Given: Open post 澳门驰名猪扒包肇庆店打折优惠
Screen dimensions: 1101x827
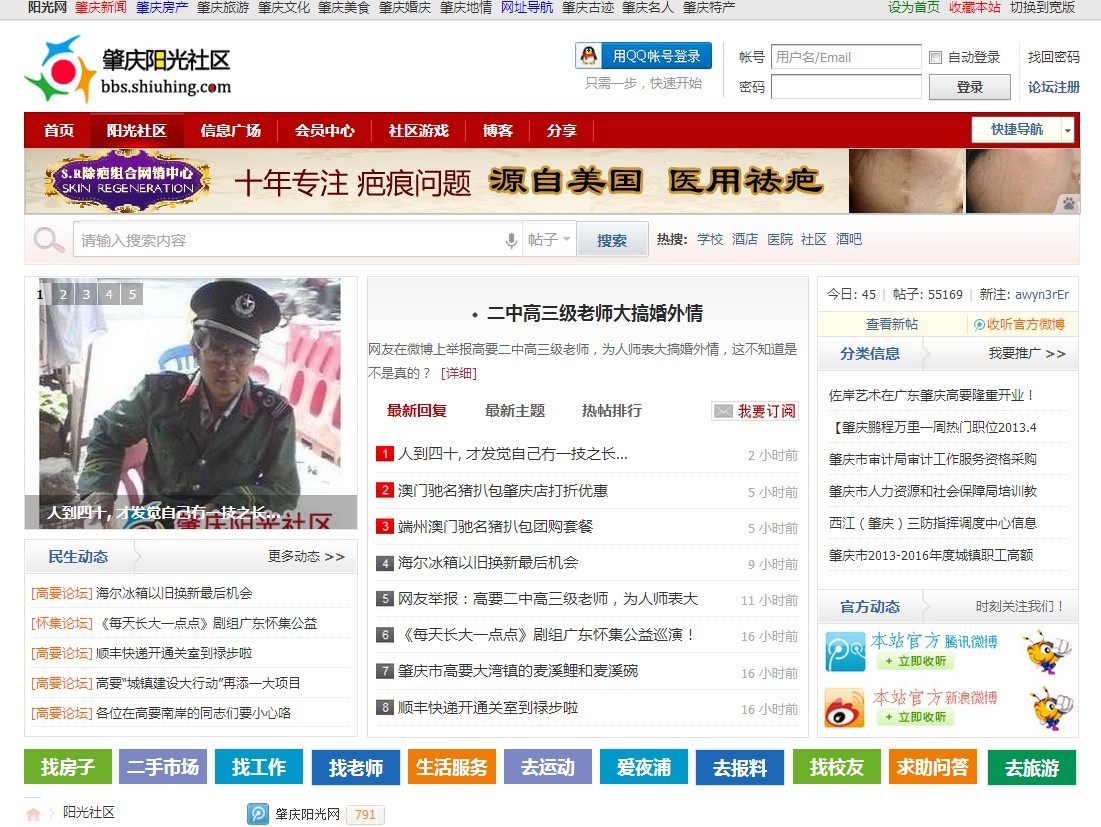Looking at the screenshot, I should (x=503, y=490).
